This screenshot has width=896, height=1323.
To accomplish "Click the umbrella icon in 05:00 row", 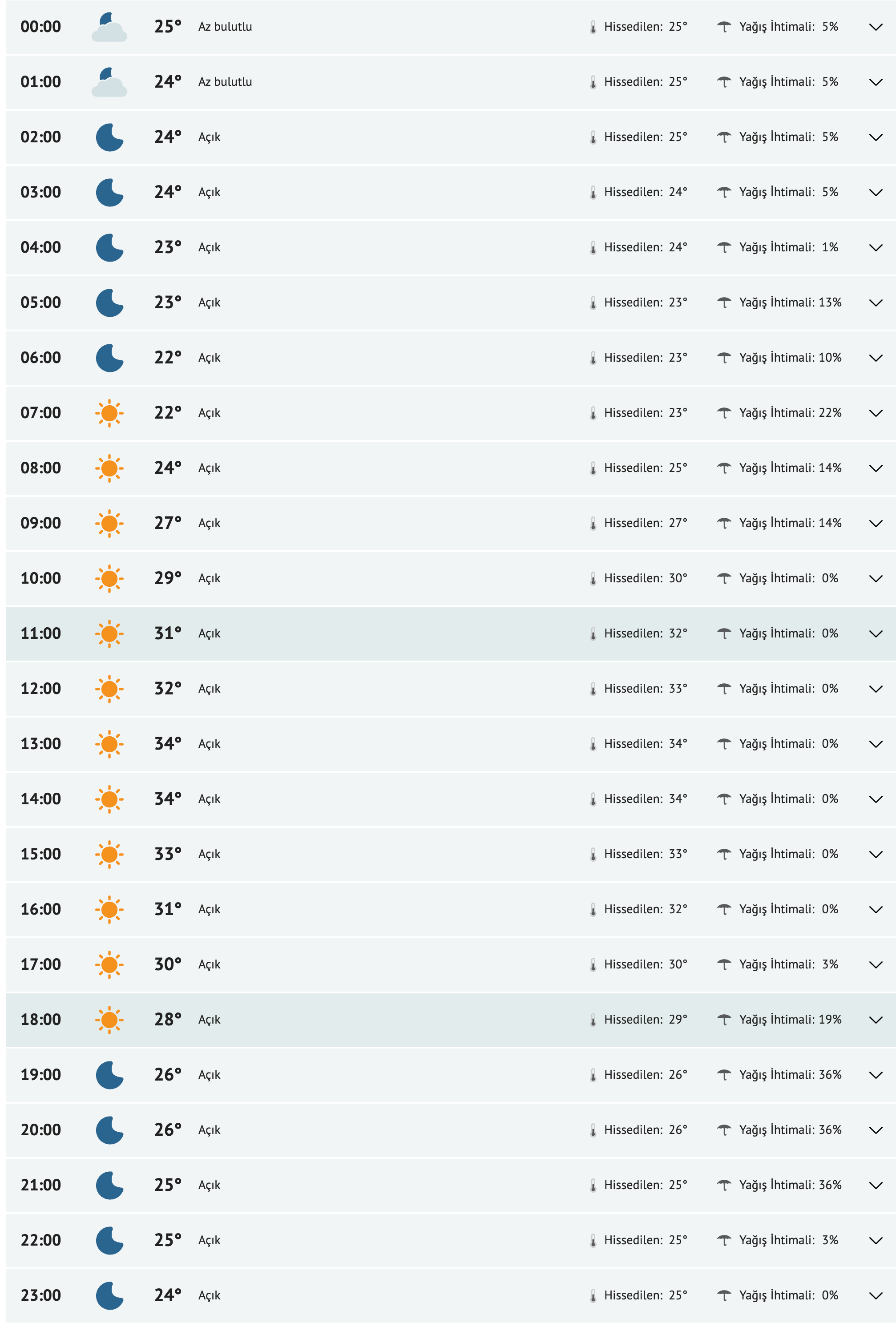I will coord(723,303).
